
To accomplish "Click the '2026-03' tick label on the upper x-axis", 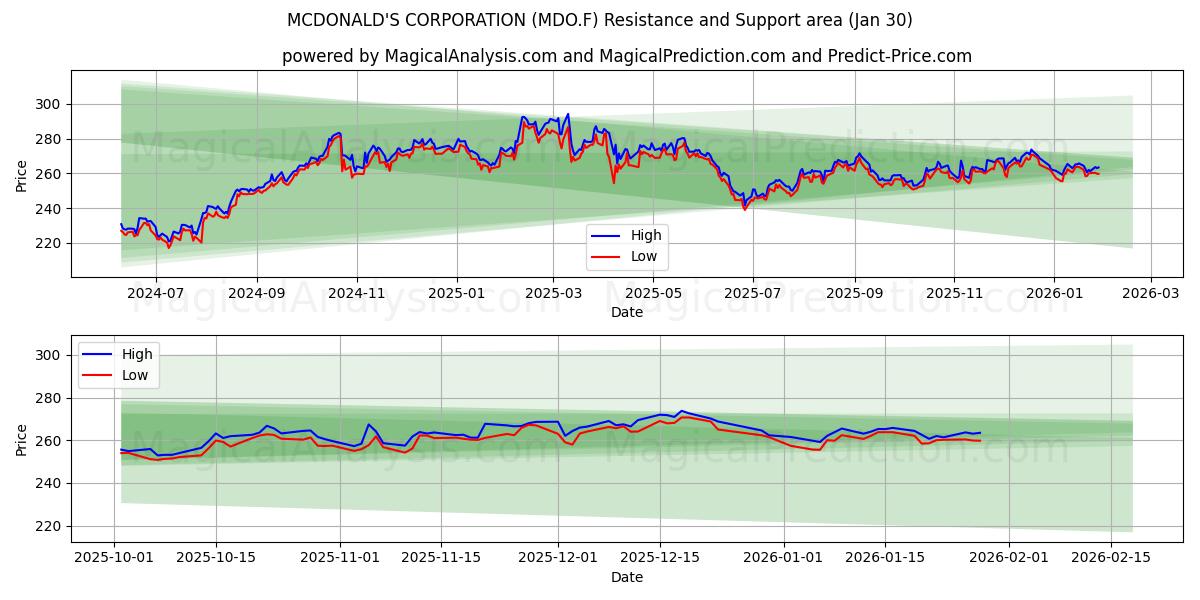I will 1151,294.
